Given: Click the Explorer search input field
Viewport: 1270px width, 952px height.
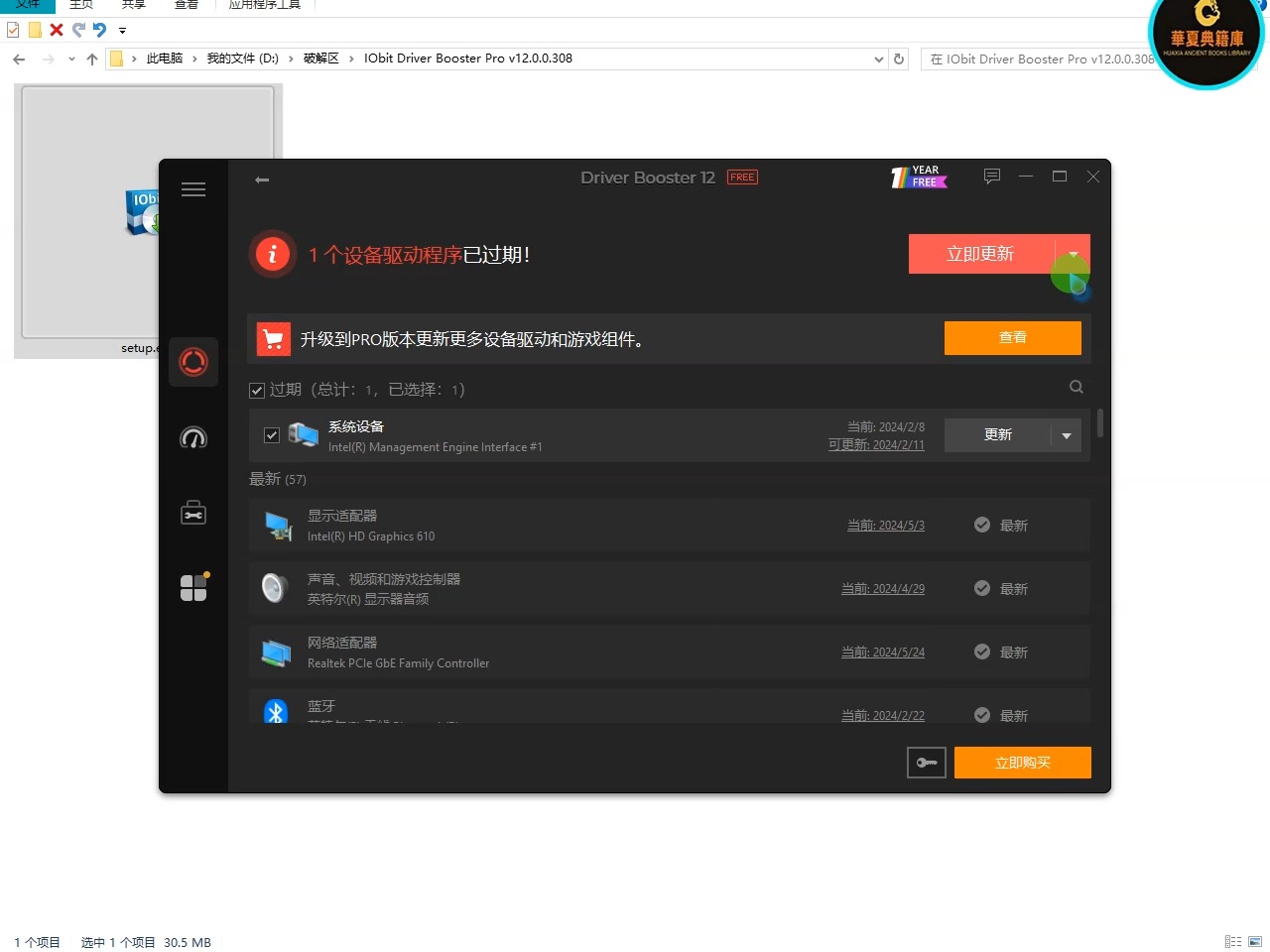Looking at the screenshot, I should point(1042,59).
